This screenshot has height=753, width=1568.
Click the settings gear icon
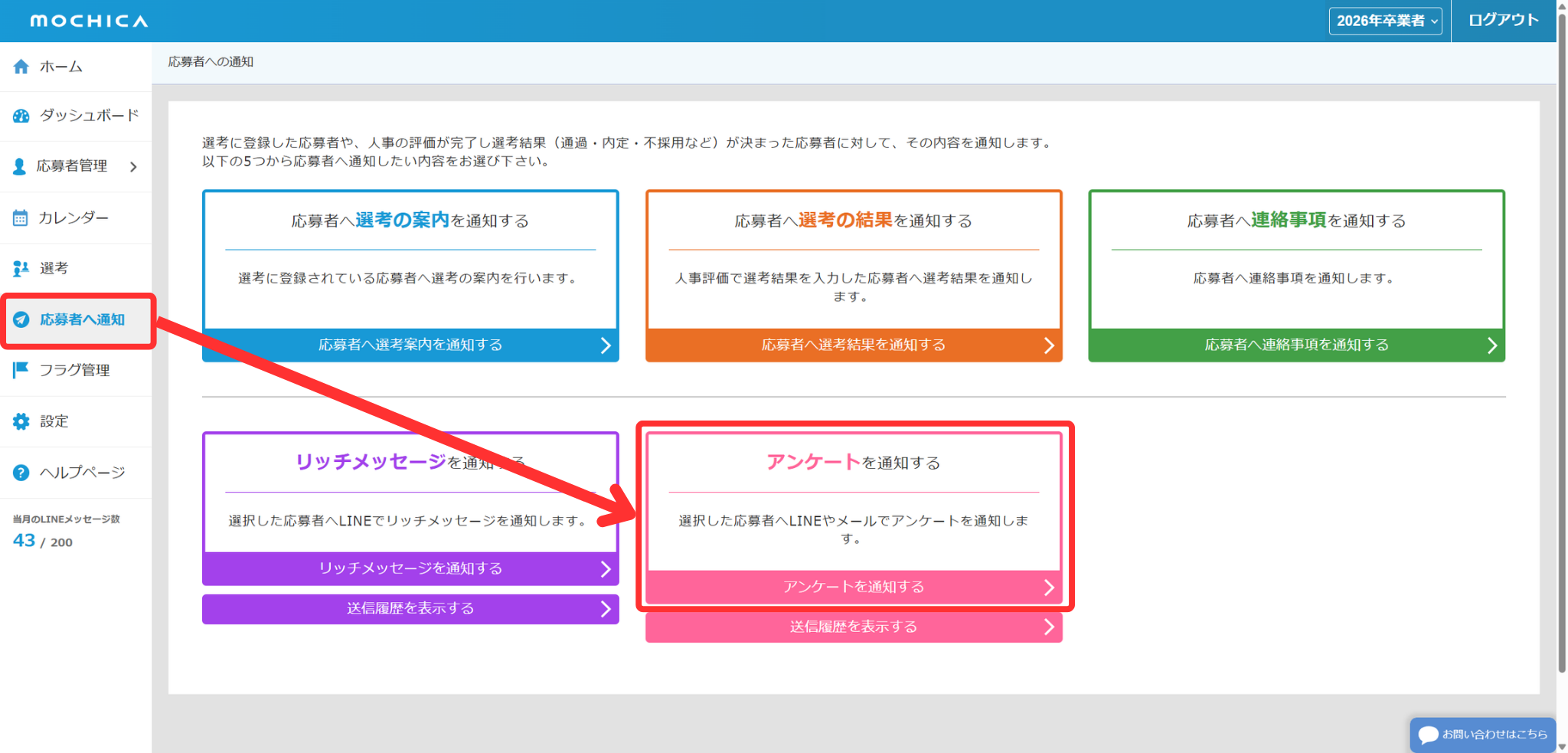coord(21,421)
